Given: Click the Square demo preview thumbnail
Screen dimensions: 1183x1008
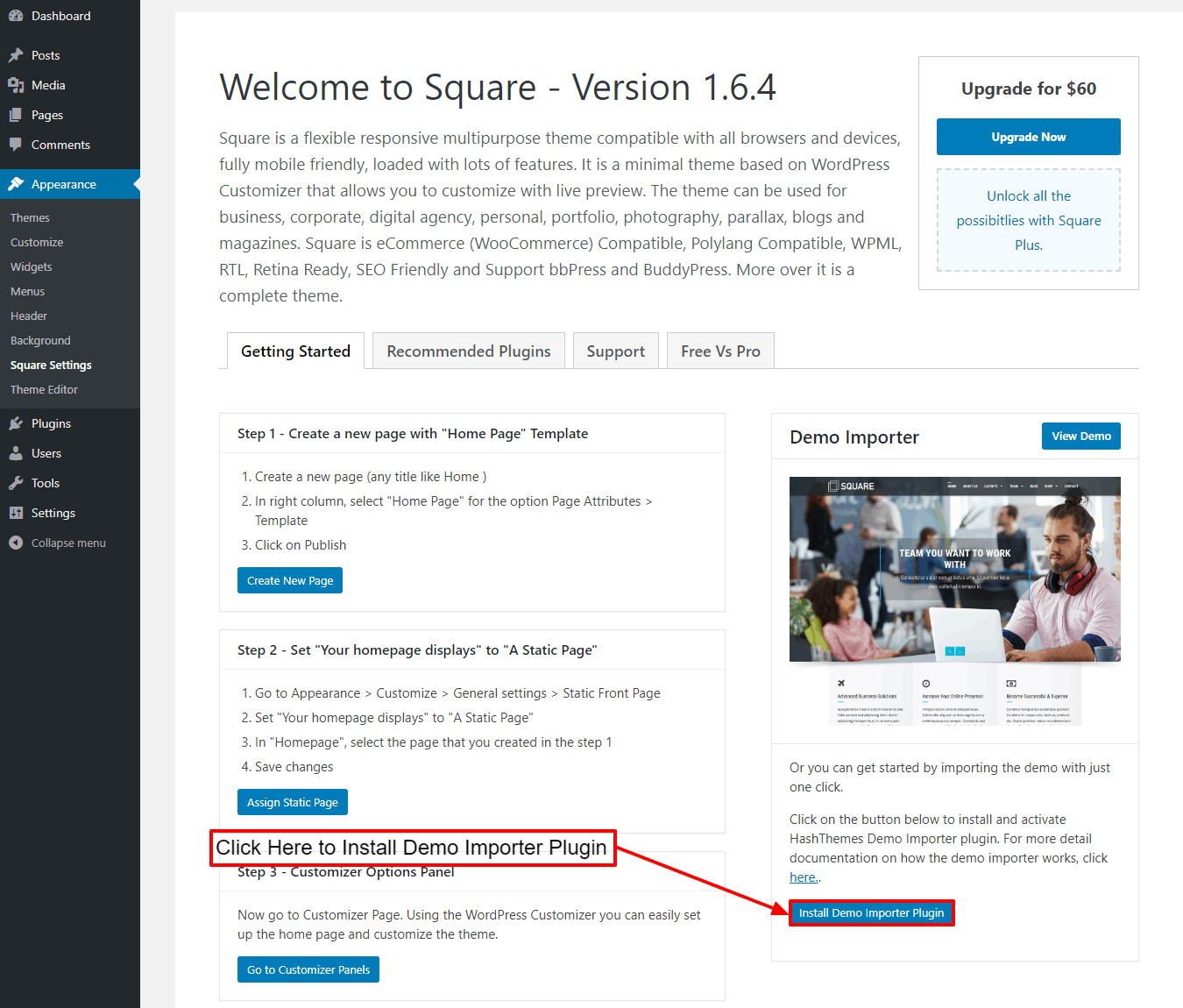Looking at the screenshot, I should pyautogui.click(x=955, y=601).
